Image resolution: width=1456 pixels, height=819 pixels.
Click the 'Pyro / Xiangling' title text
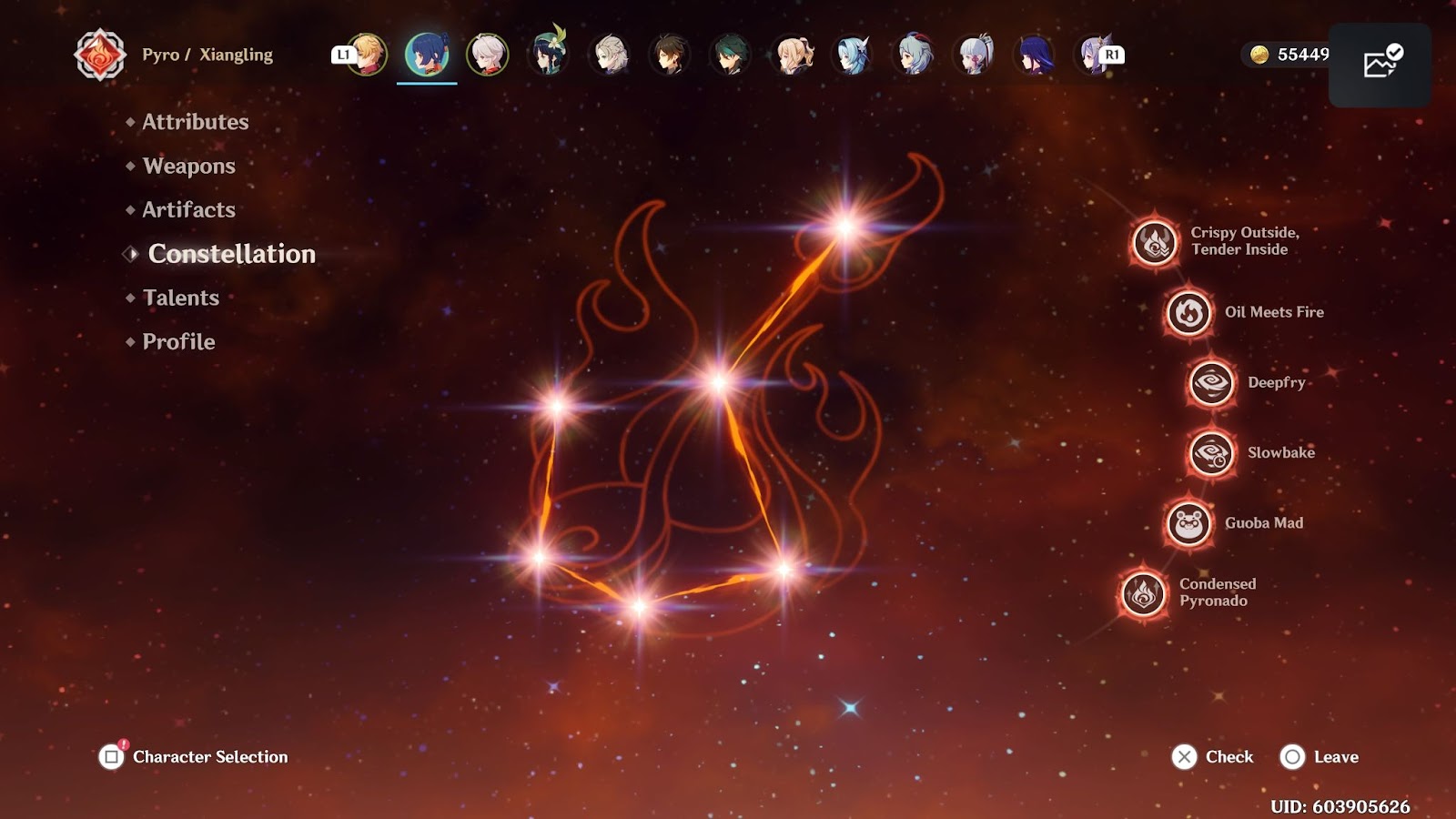point(207,55)
